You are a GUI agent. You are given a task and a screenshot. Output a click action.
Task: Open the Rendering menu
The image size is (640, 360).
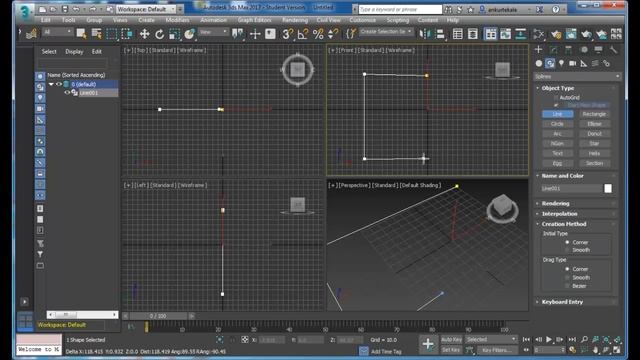[x=295, y=20]
